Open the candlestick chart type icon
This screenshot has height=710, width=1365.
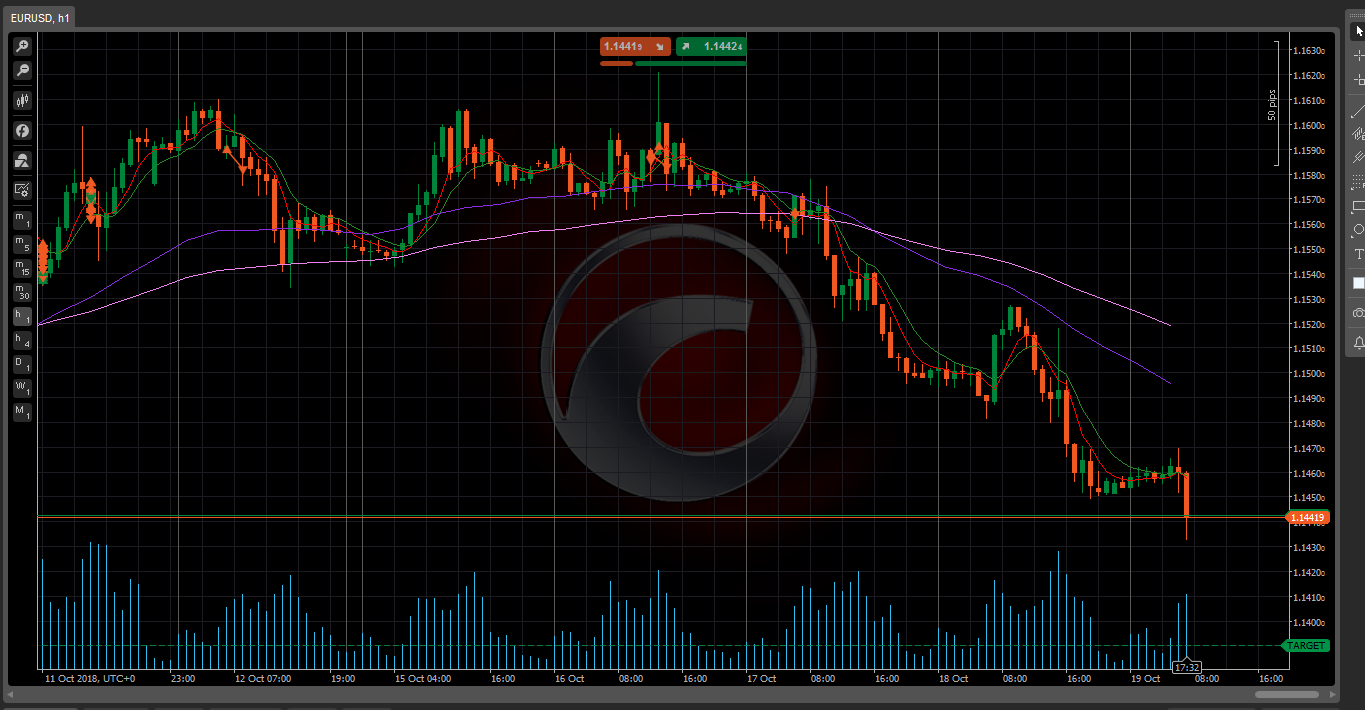coord(22,100)
